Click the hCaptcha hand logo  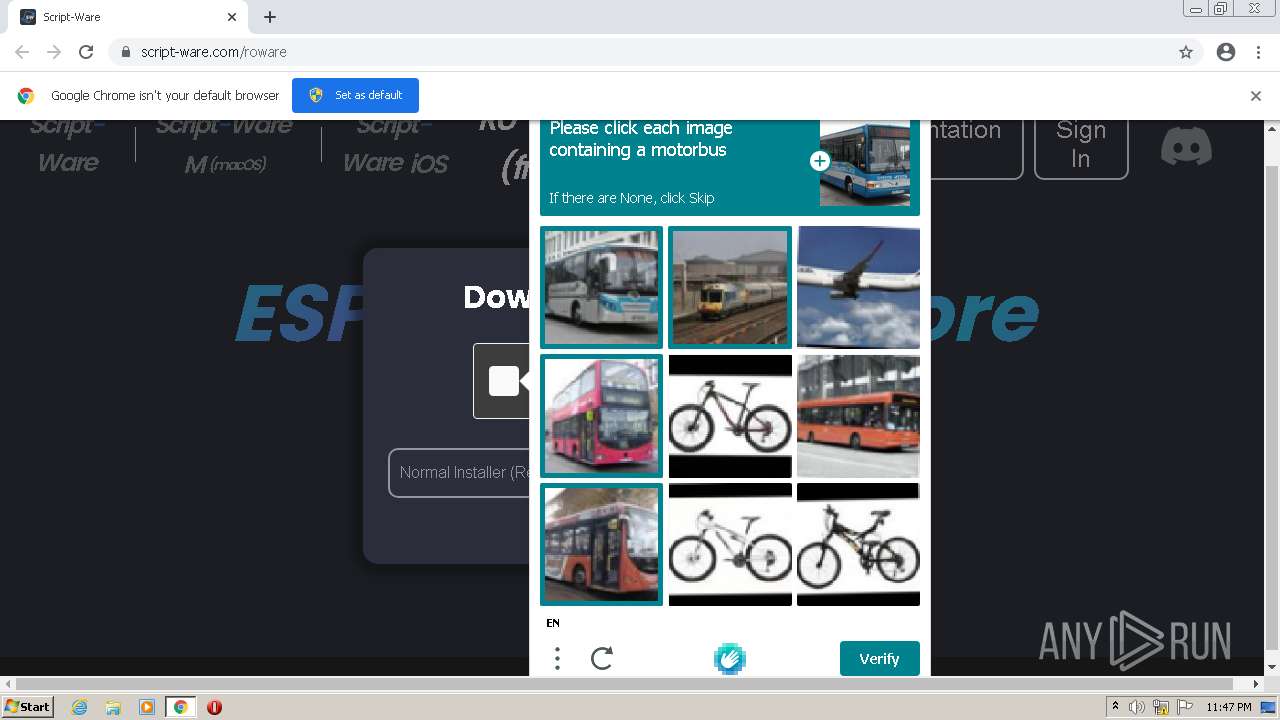pyautogui.click(x=730, y=658)
